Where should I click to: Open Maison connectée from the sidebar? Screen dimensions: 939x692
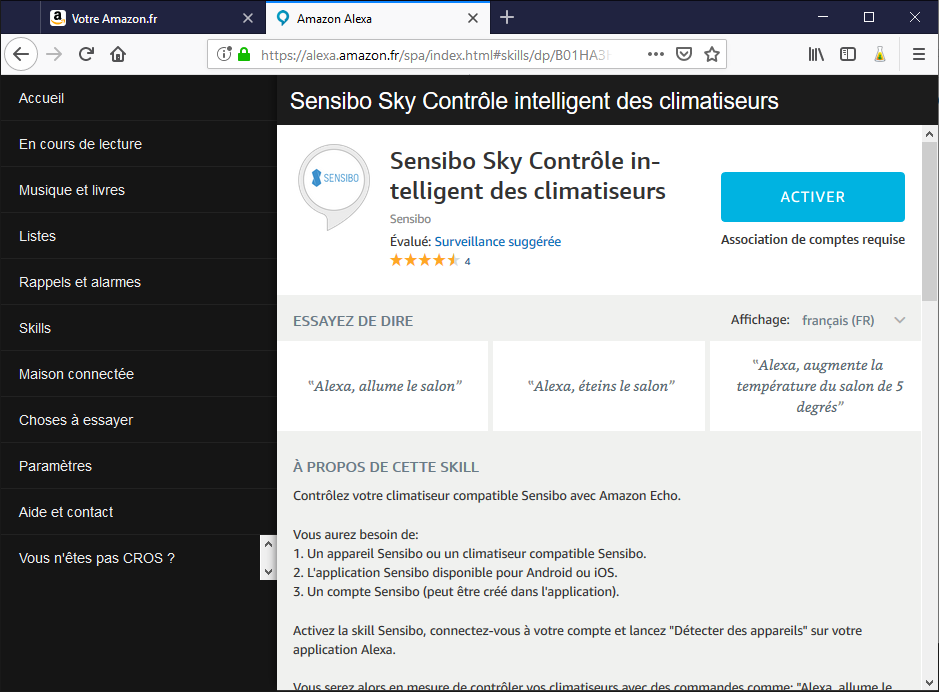76,374
